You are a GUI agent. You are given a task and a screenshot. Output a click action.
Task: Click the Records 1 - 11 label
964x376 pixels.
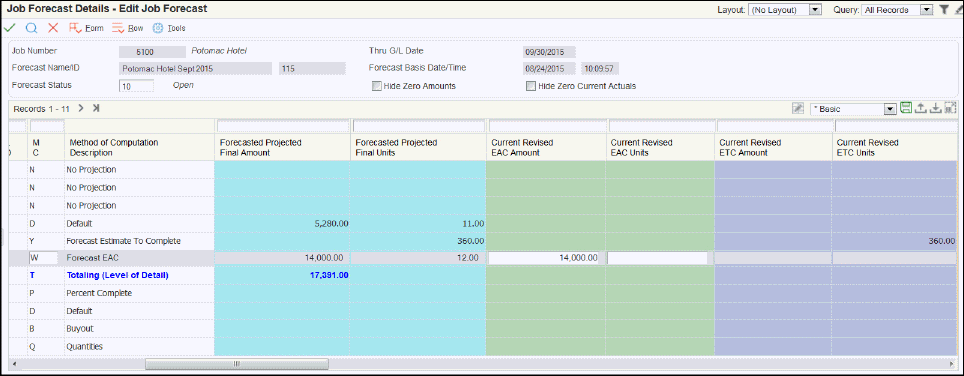pyautogui.click(x=42, y=109)
